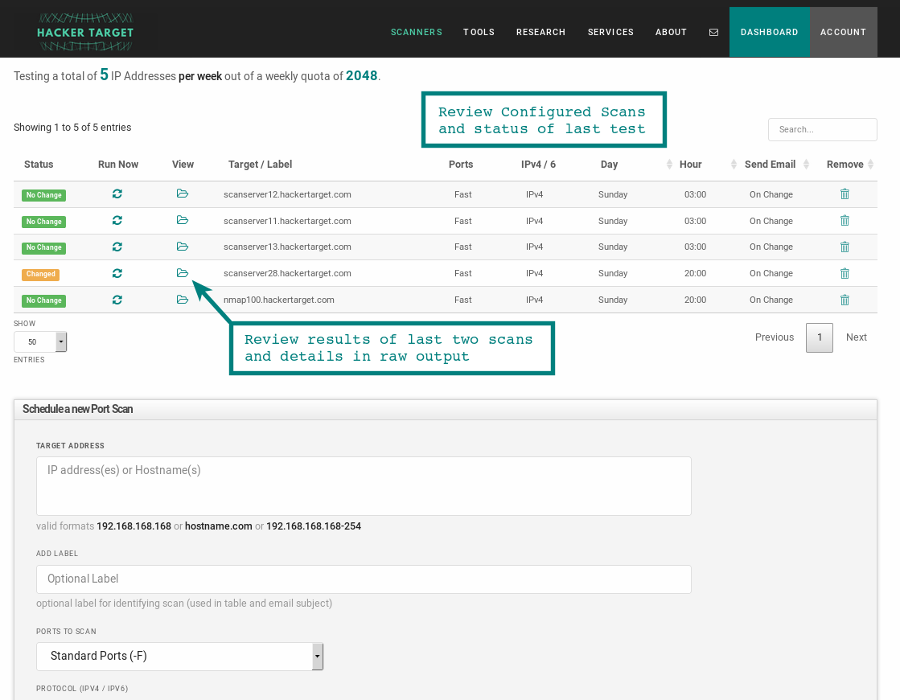Click the View column header
This screenshot has height=700, width=900.
pyautogui.click(x=183, y=165)
